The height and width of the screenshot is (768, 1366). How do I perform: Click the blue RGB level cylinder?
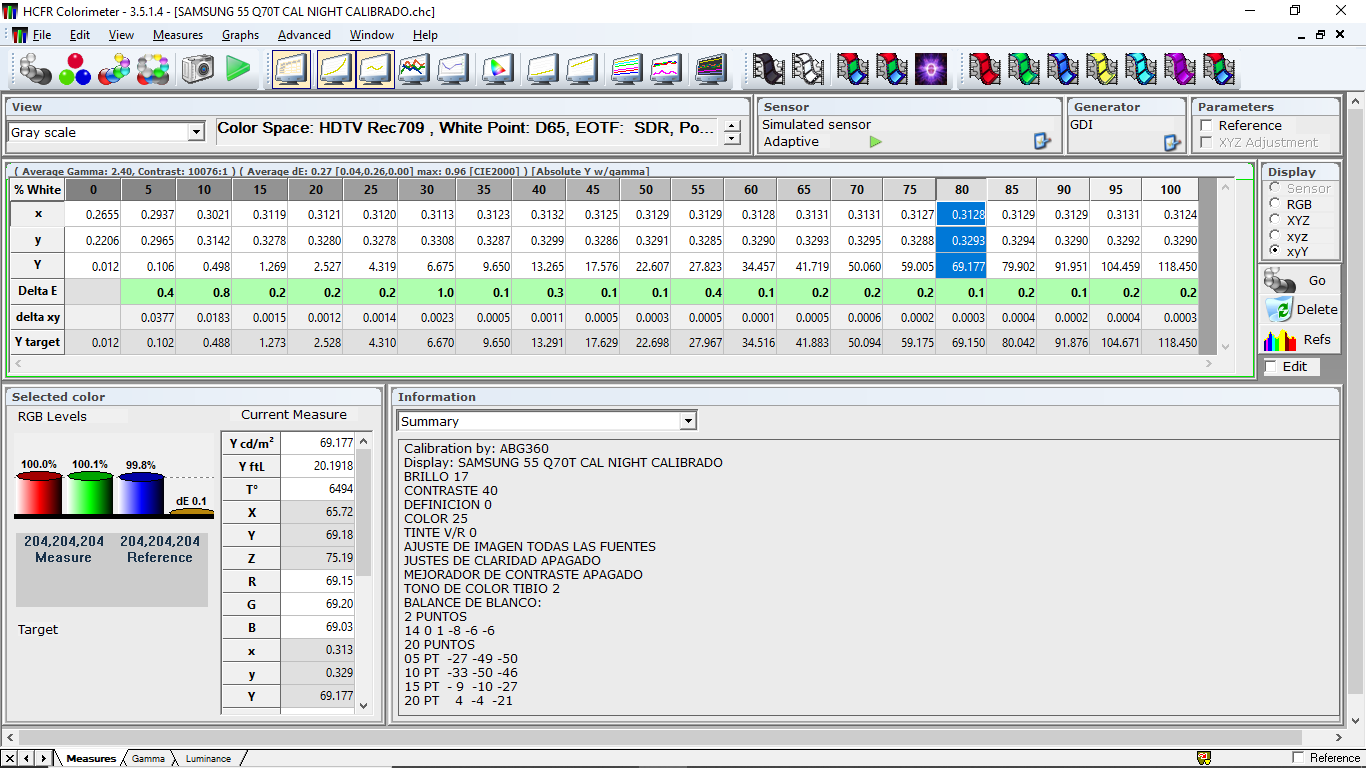[140, 494]
